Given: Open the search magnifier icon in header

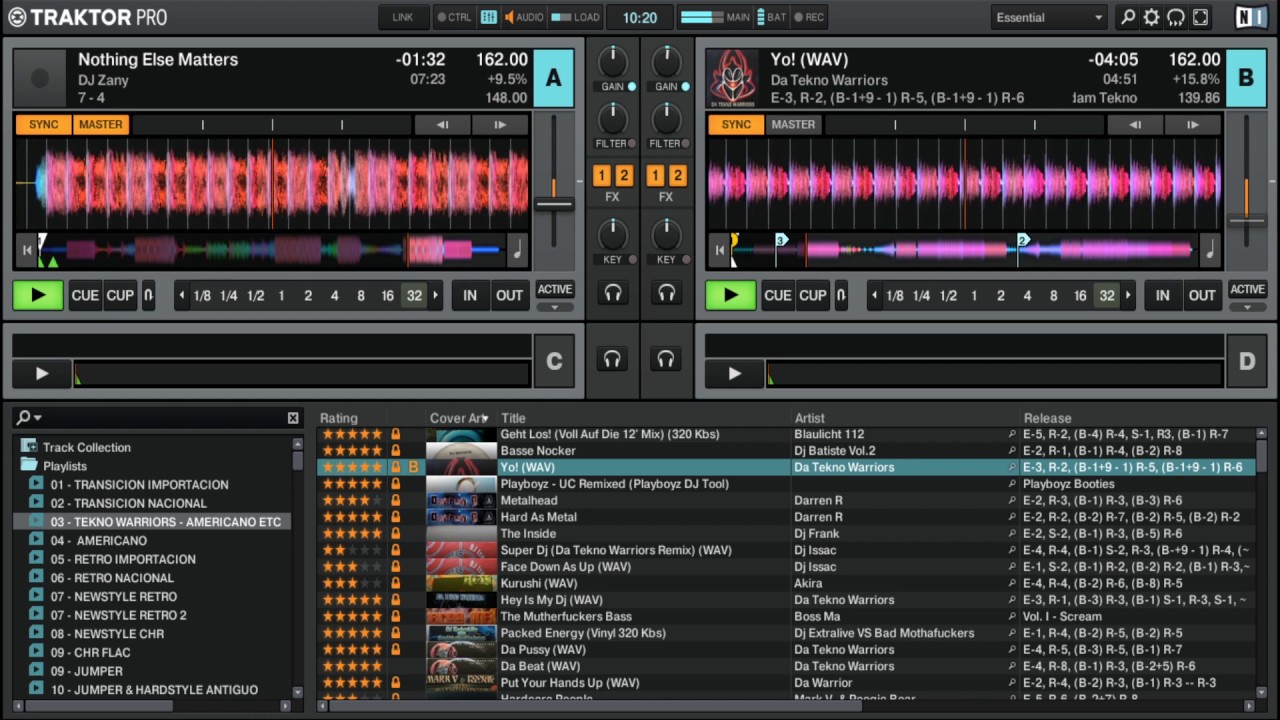Looking at the screenshot, I should coord(1128,17).
